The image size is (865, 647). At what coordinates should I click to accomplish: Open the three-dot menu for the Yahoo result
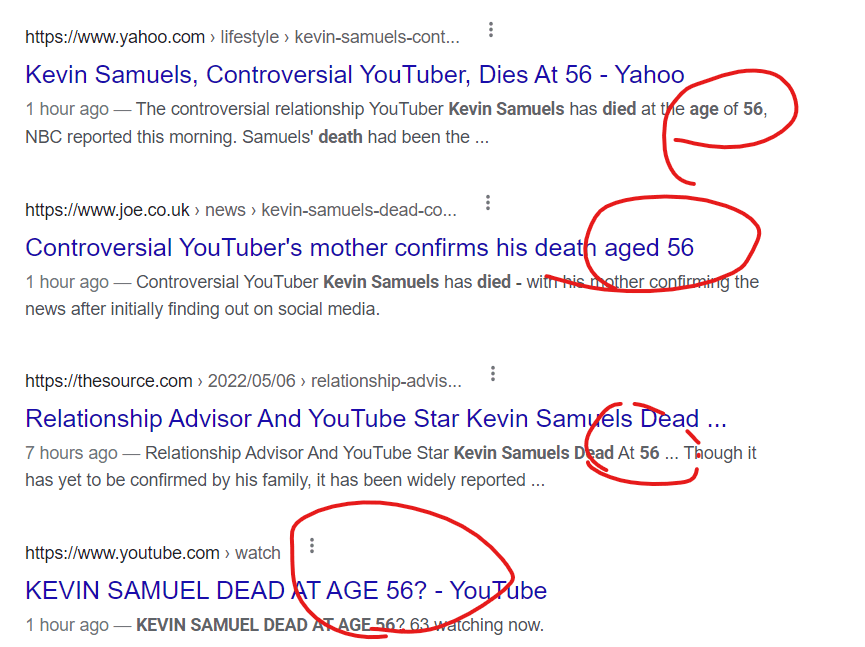coord(490,30)
